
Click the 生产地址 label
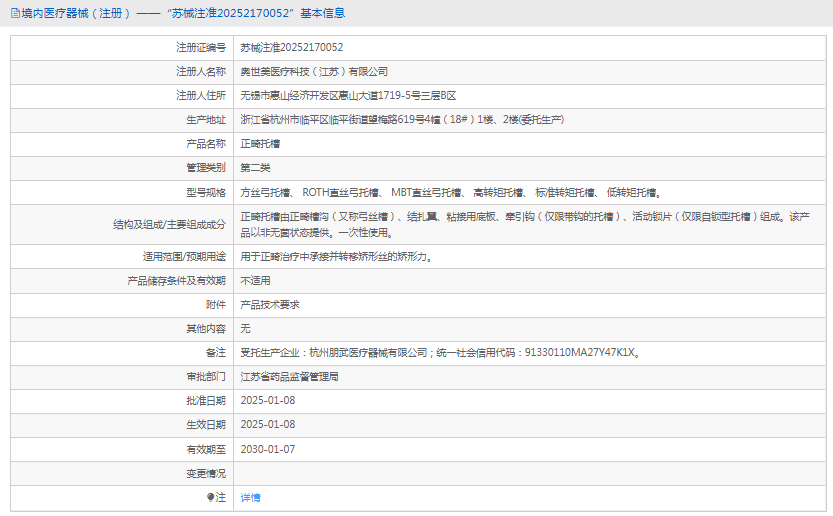pos(206,120)
